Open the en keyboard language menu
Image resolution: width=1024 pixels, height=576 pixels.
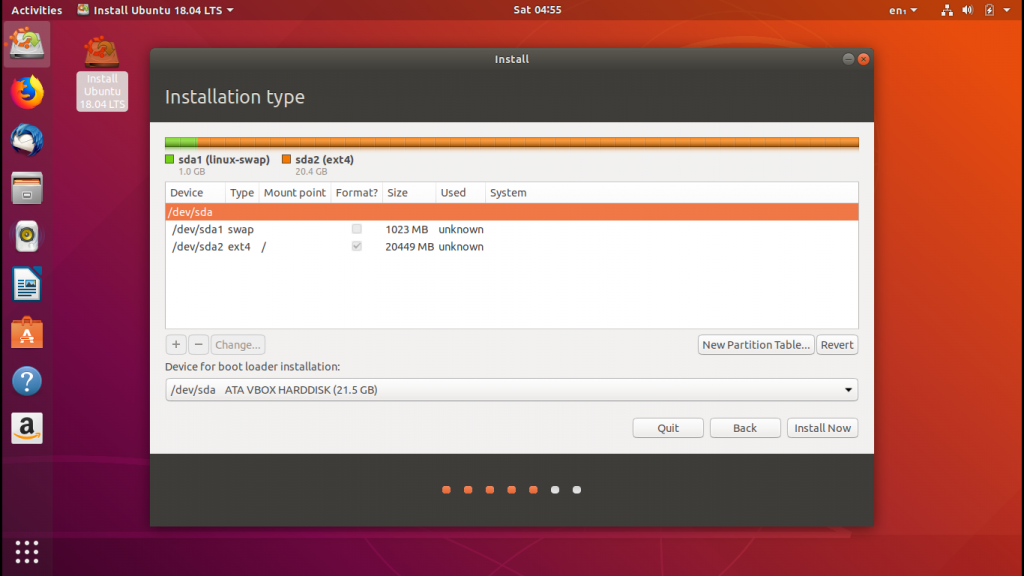pos(903,10)
